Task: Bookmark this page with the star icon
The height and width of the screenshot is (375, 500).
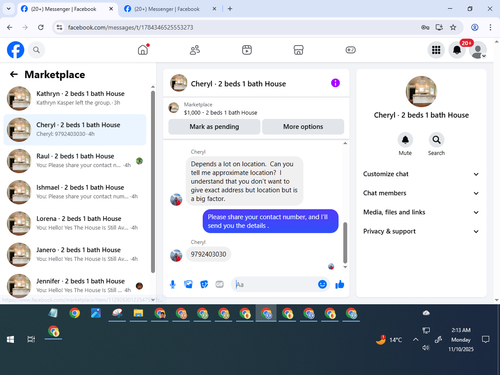Action: [453, 27]
